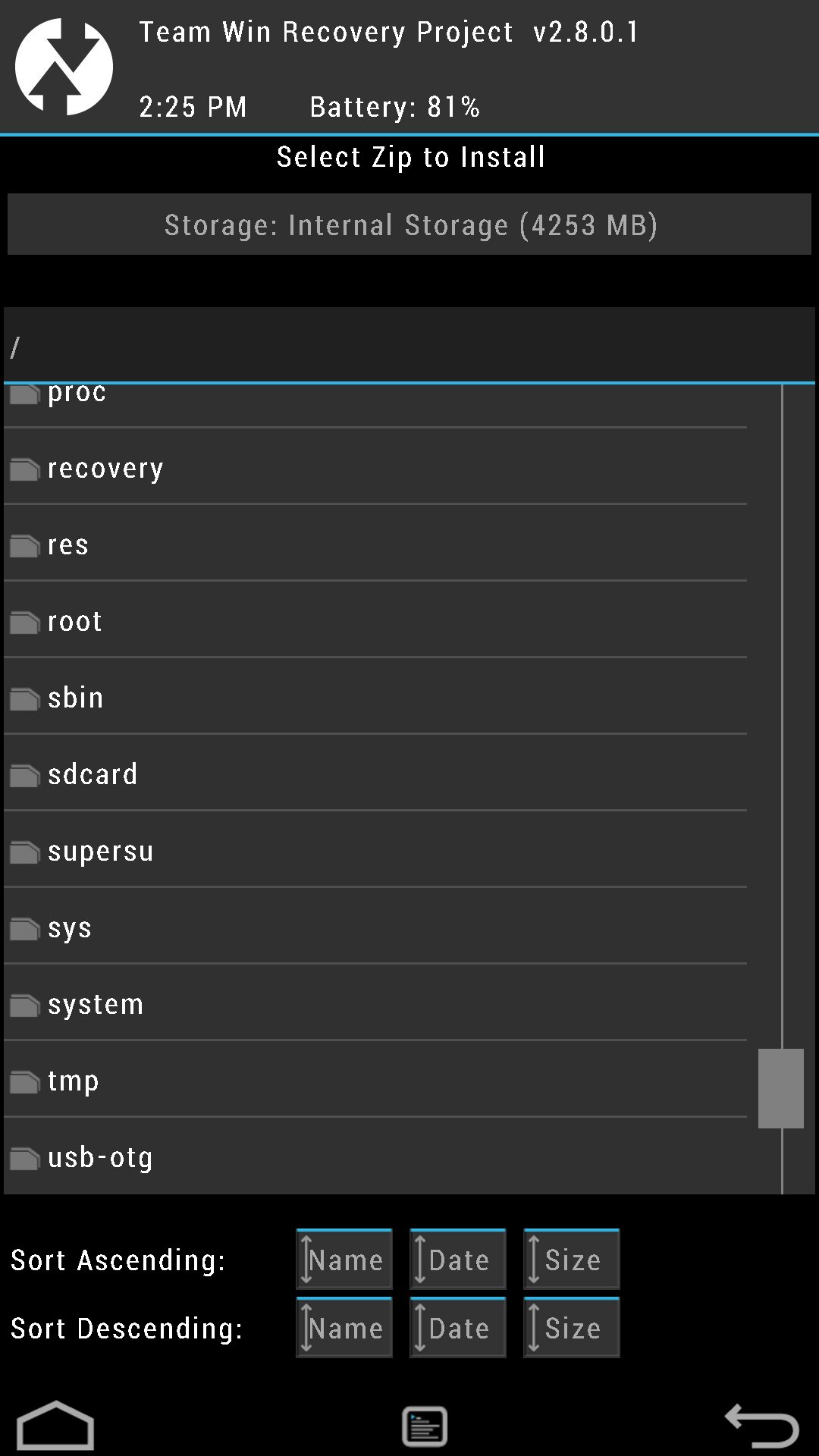Open the recovery folder icon

[25, 470]
